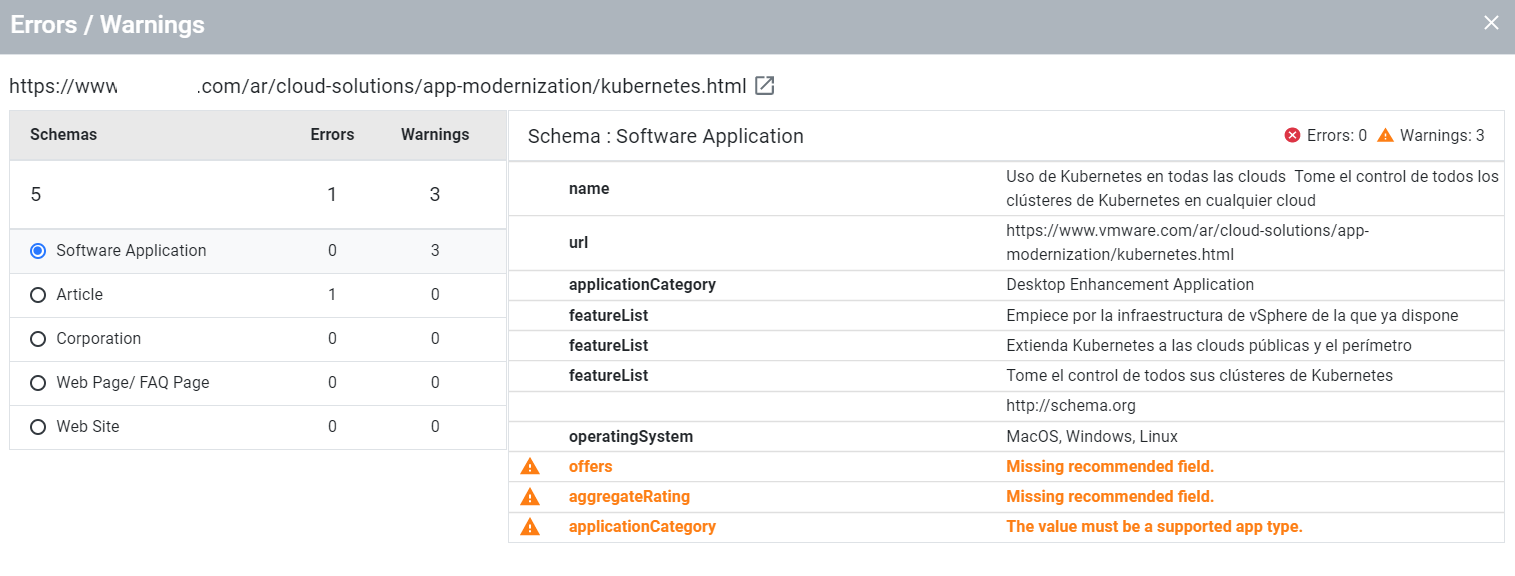Screen dimensions: 1515x576
Task: Click the Software Application warnings count 3
Action: click(435, 251)
